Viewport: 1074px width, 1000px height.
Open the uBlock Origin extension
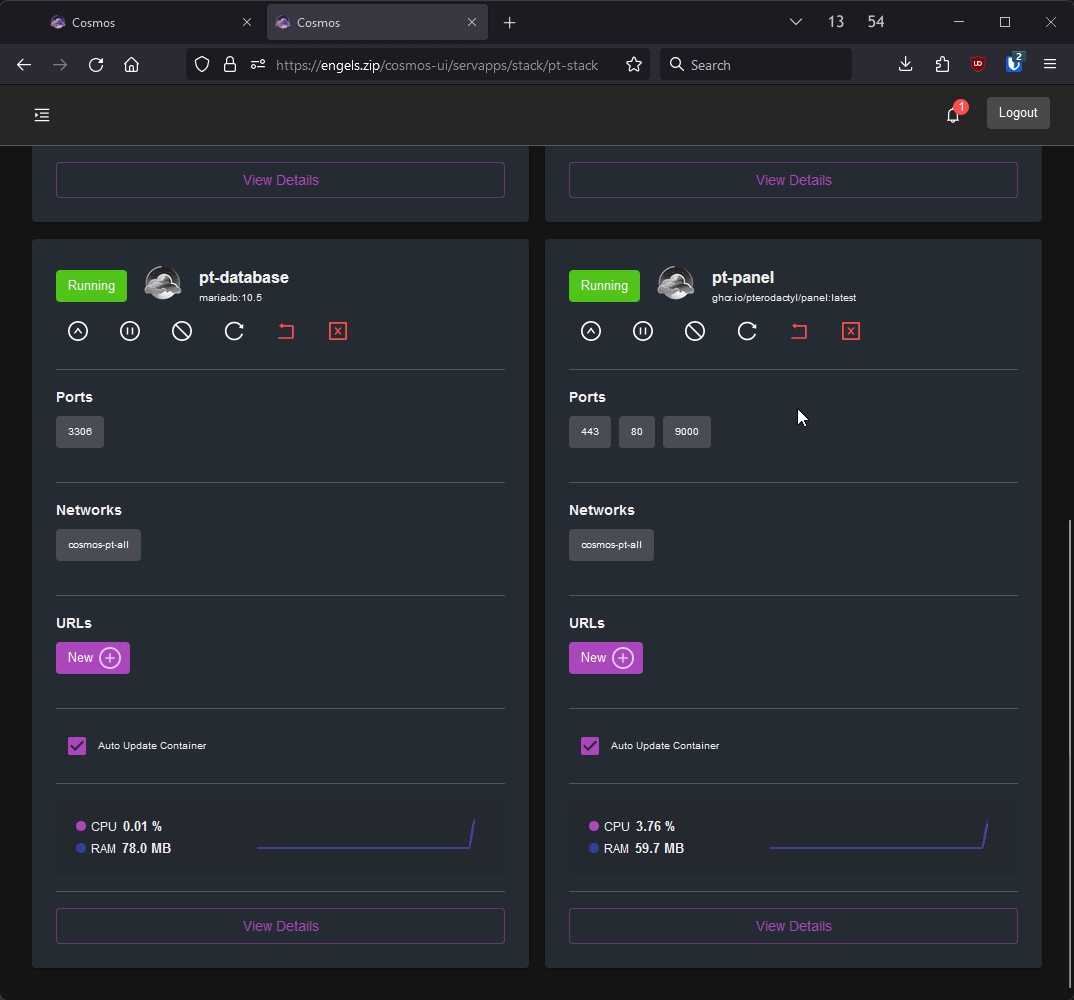pos(978,64)
